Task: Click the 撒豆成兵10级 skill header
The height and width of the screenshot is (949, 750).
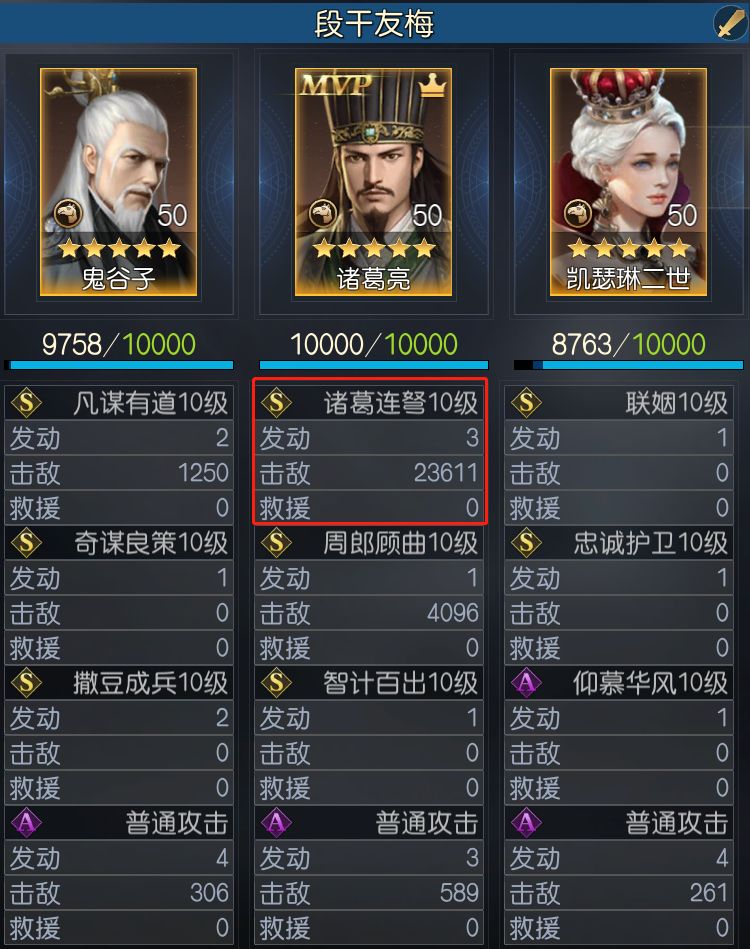Action: click(x=119, y=683)
